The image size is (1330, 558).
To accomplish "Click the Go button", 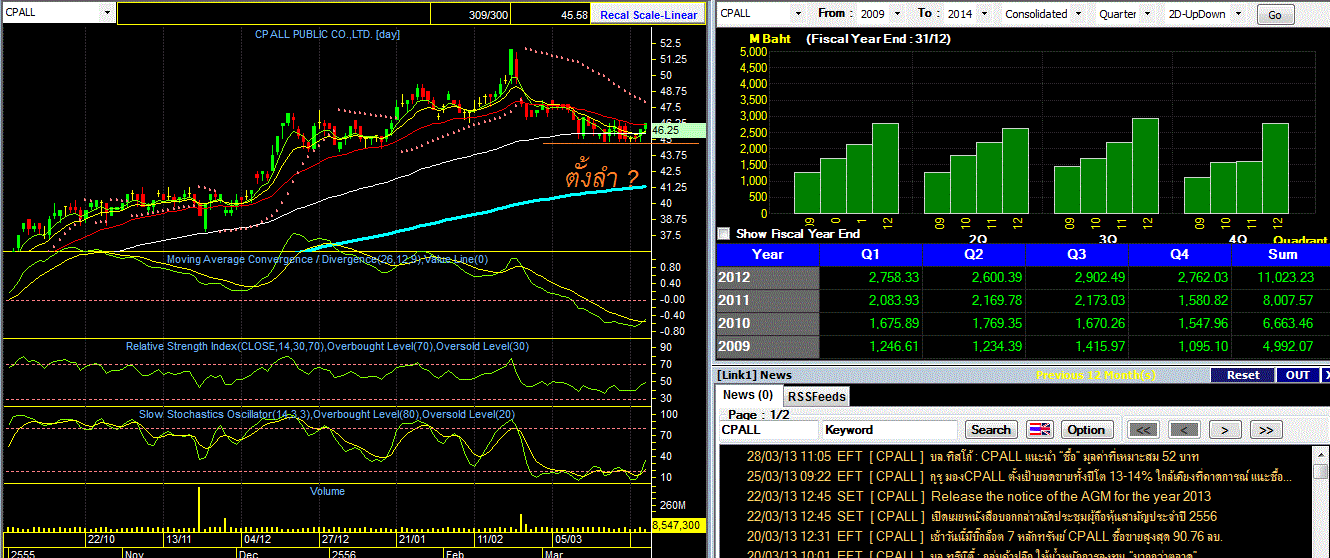I will (x=1274, y=15).
